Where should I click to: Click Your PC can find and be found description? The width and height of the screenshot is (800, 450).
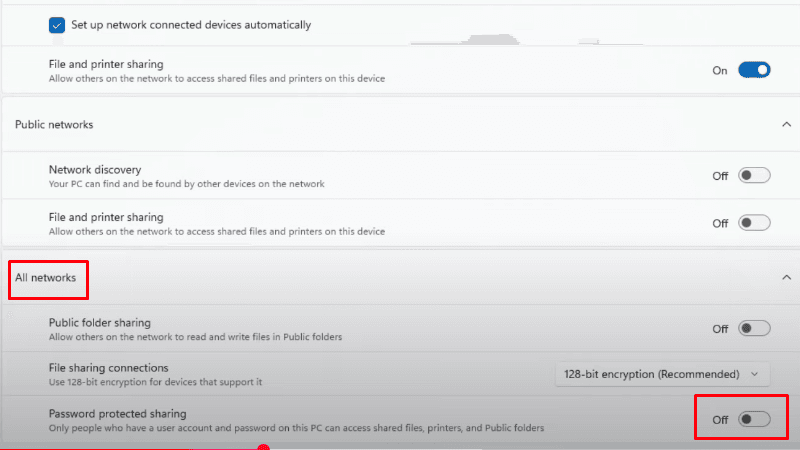click(x=186, y=184)
